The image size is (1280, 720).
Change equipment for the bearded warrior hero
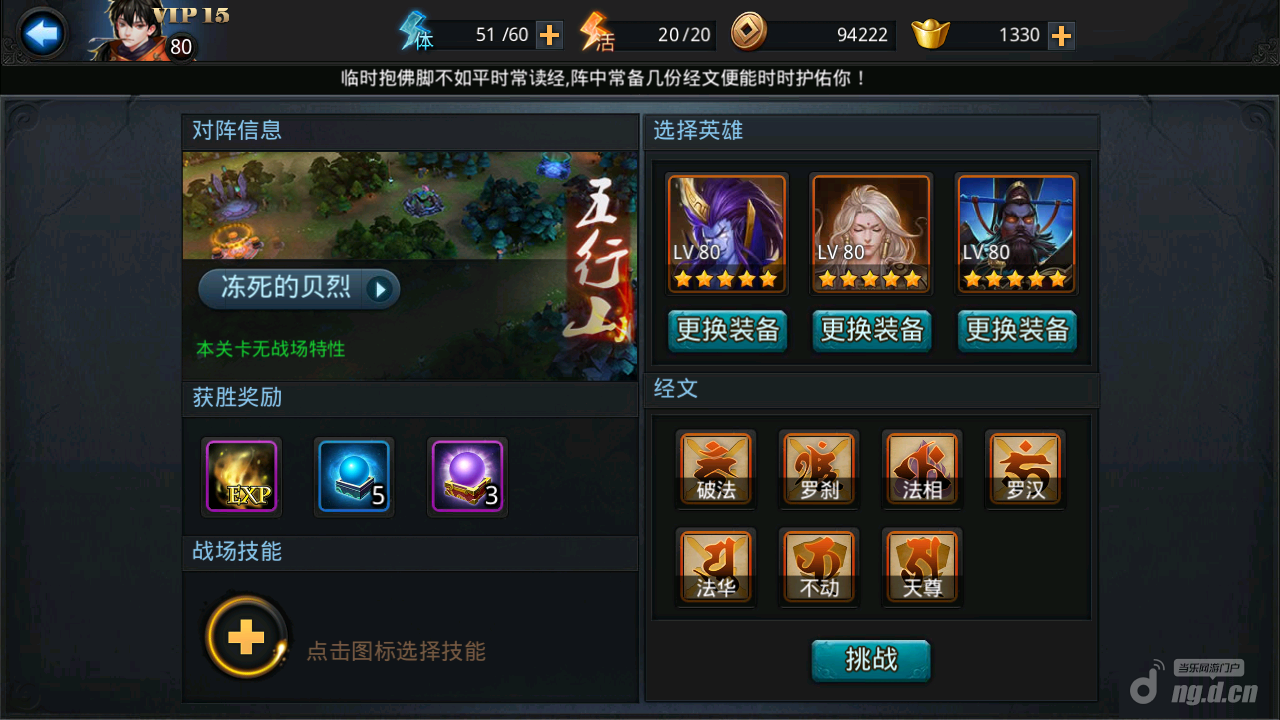(x=1017, y=330)
